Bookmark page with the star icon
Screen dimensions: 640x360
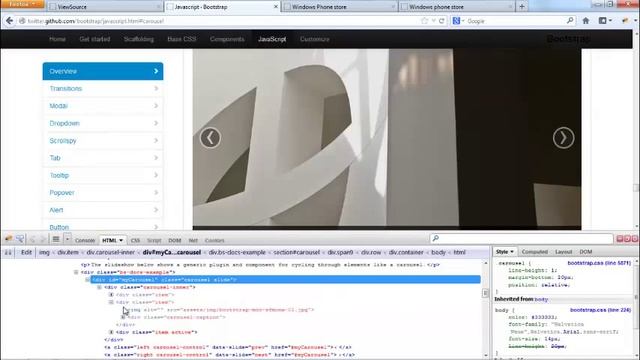pos(424,21)
